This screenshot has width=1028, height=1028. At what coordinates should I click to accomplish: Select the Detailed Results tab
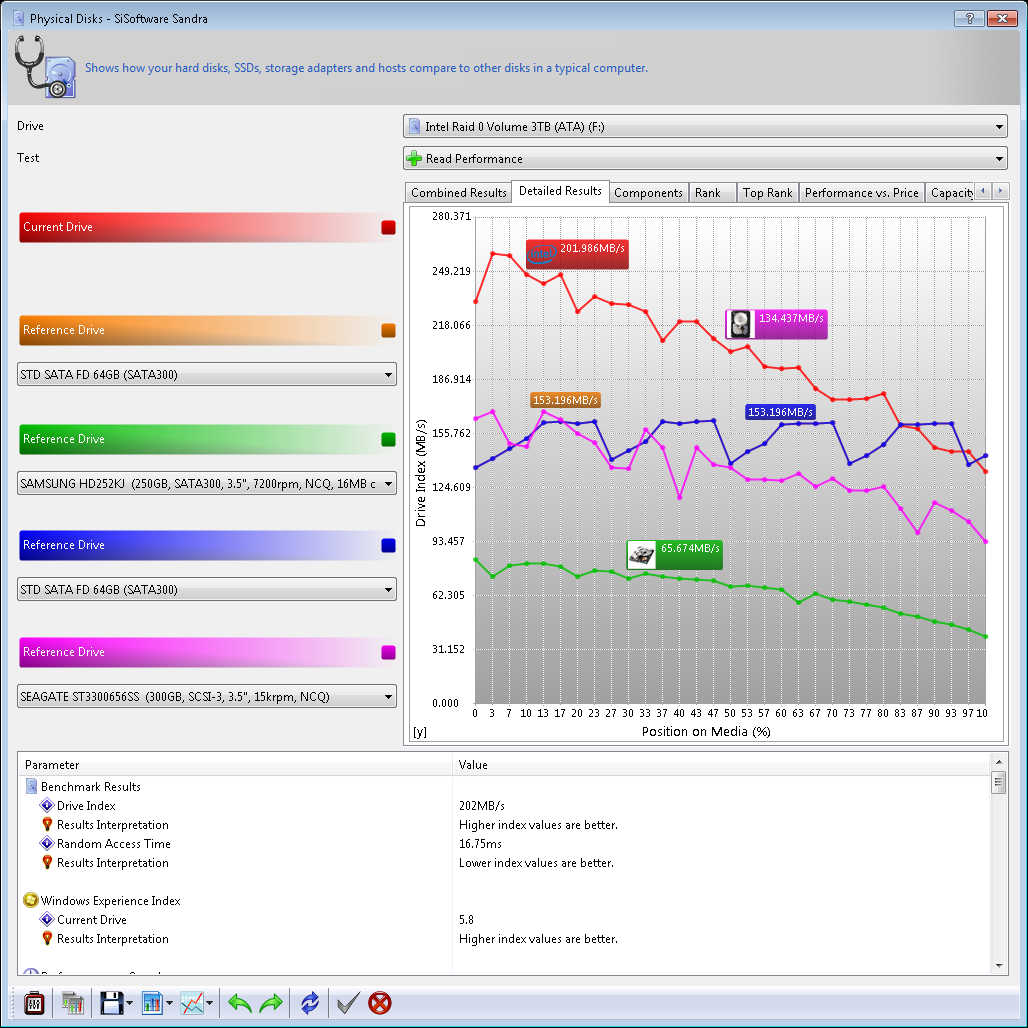[x=560, y=191]
